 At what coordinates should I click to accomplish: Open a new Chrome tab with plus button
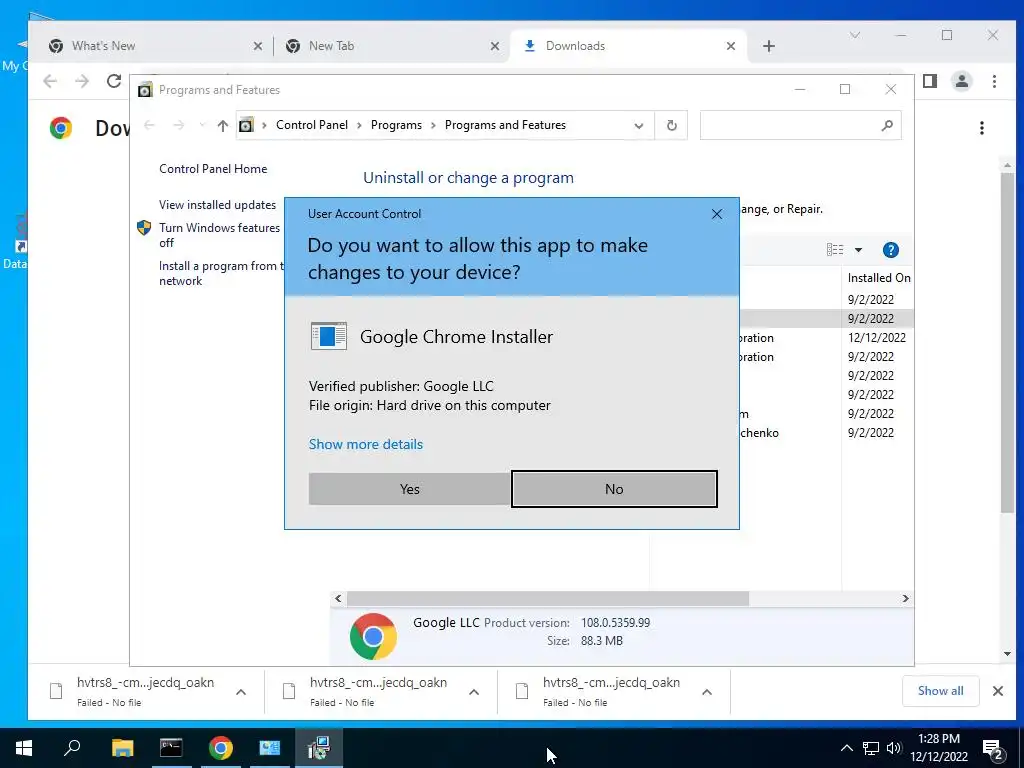pos(769,46)
